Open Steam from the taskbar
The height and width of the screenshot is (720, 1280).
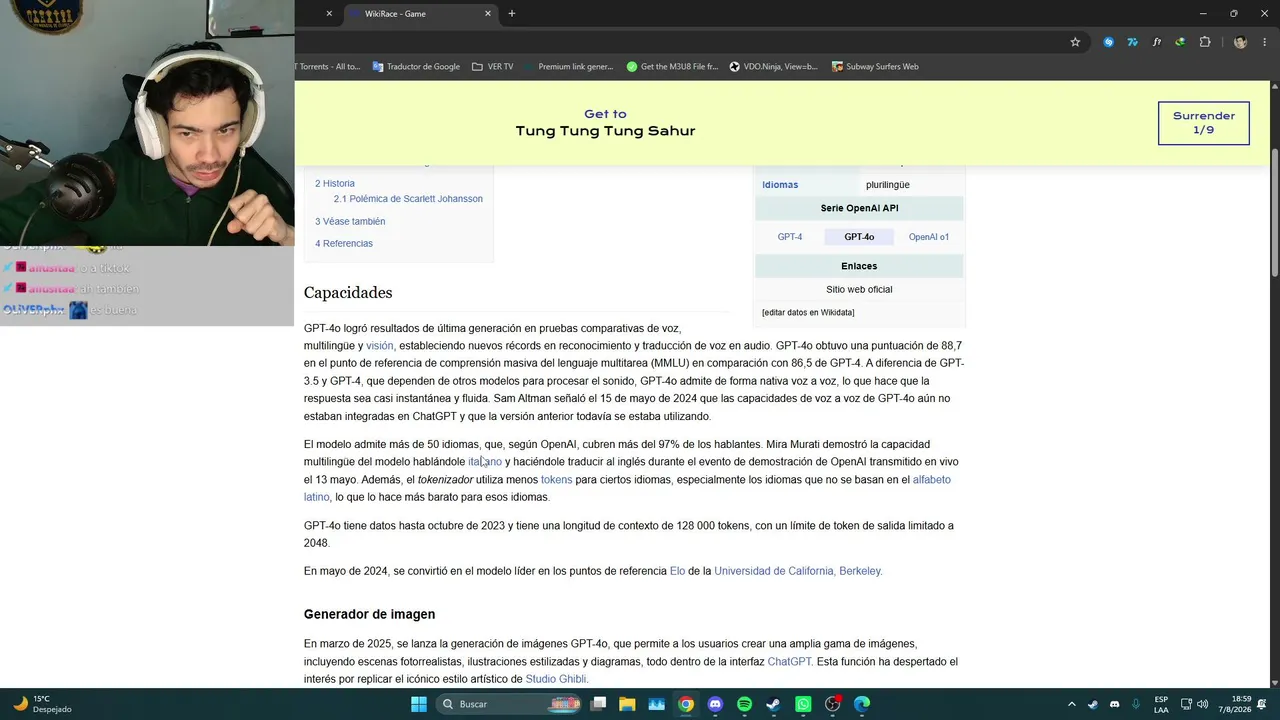774,704
